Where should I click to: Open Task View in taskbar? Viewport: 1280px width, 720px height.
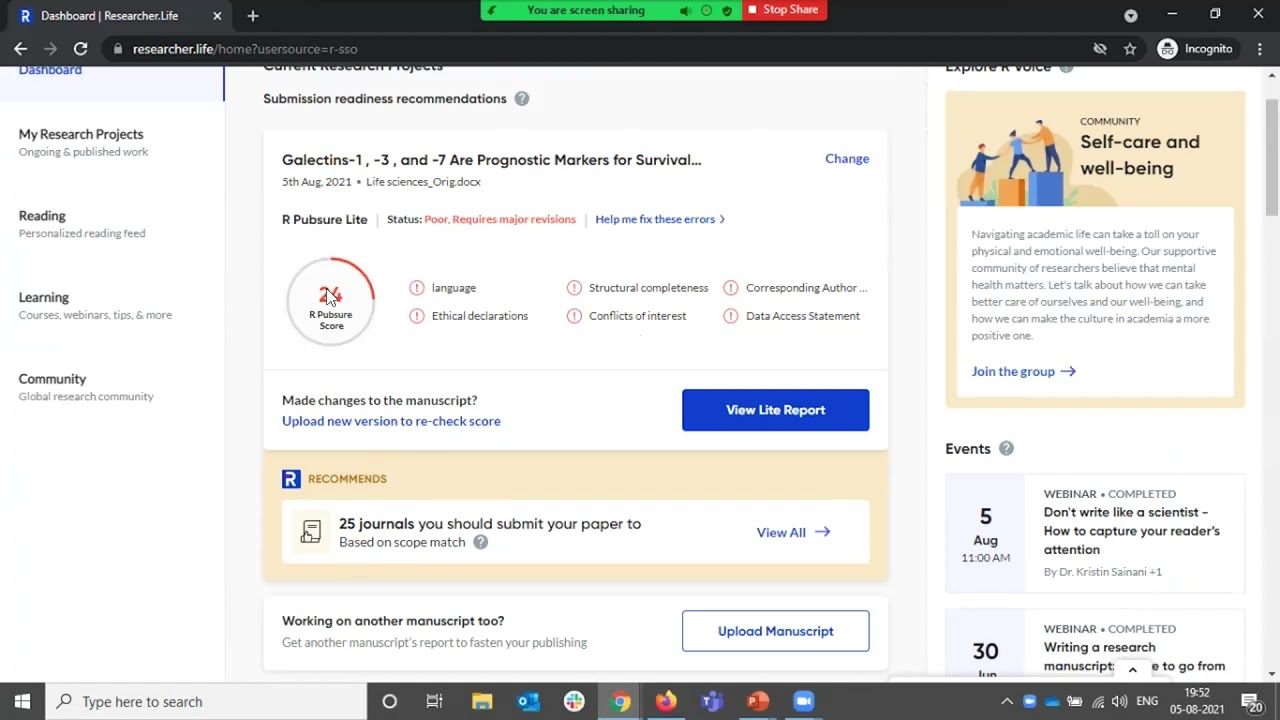coord(434,701)
